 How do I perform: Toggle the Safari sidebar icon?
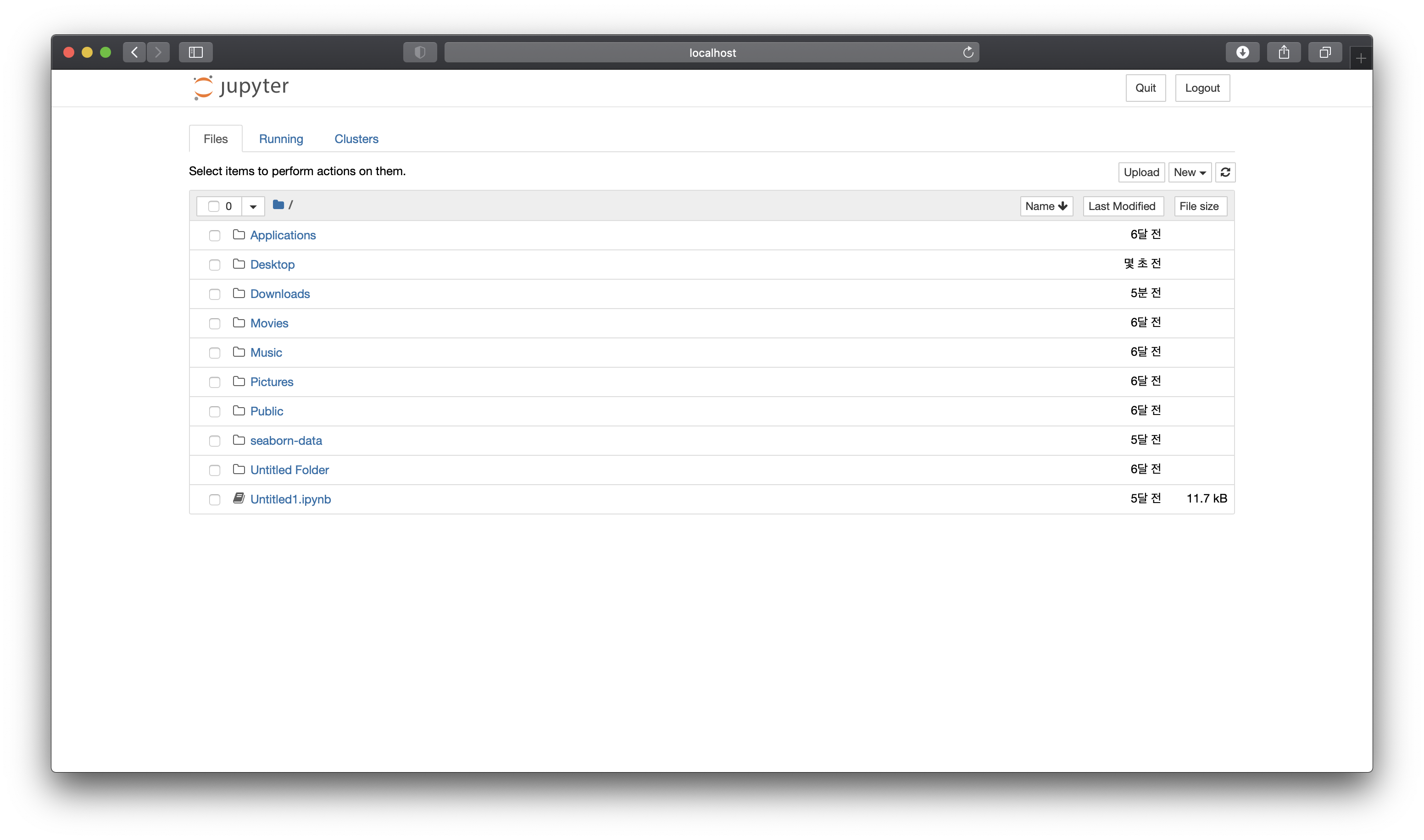tap(196, 53)
